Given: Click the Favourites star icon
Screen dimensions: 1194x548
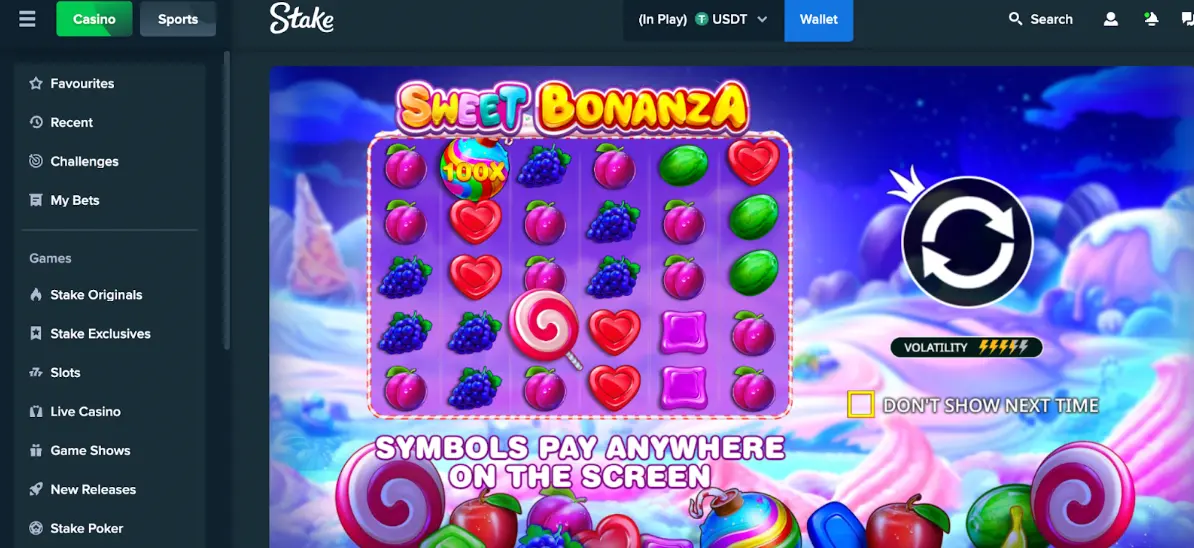Looking at the screenshot, I should [36, 84].
